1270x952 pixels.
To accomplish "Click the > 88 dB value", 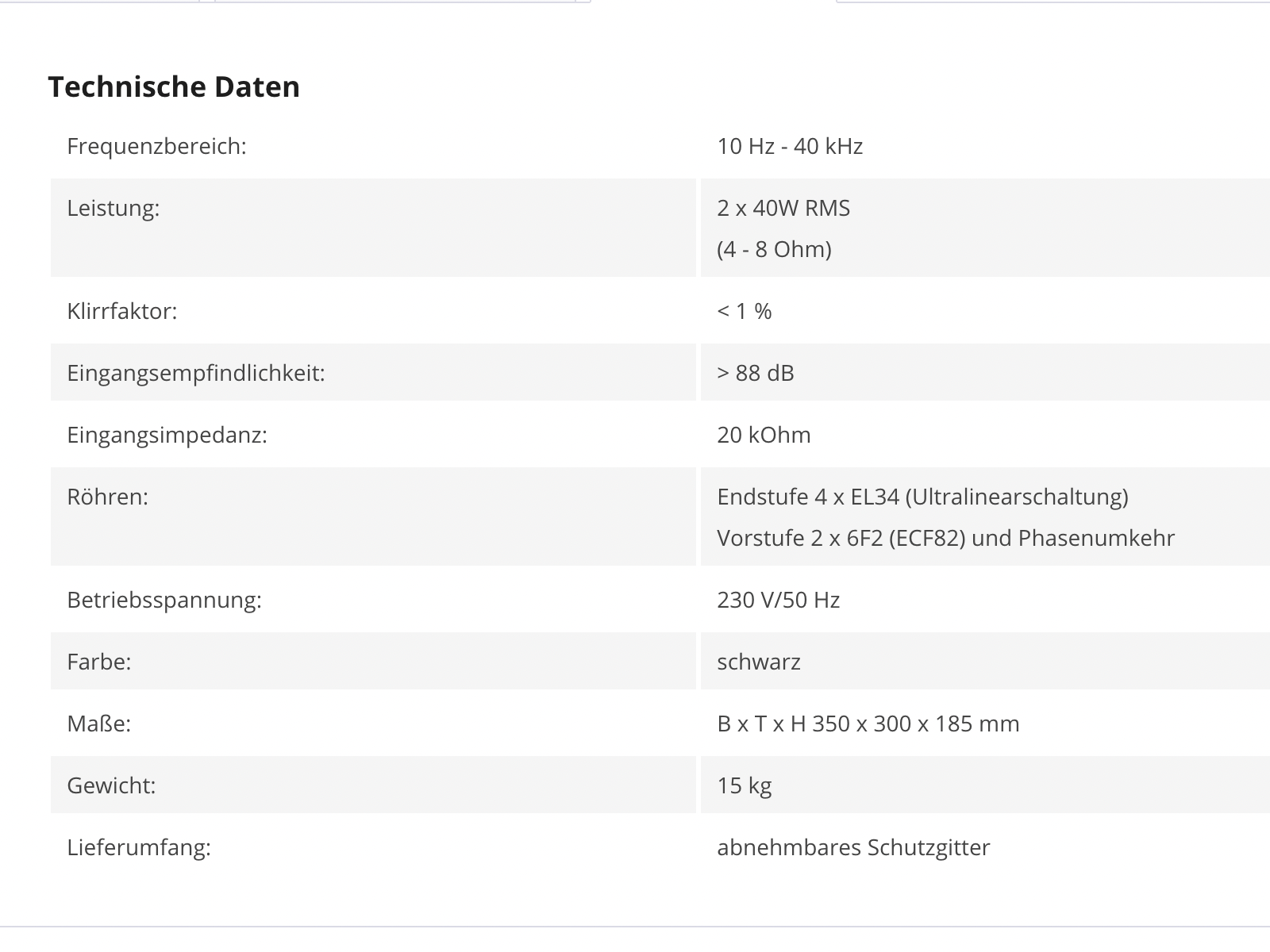I will 756,374.
